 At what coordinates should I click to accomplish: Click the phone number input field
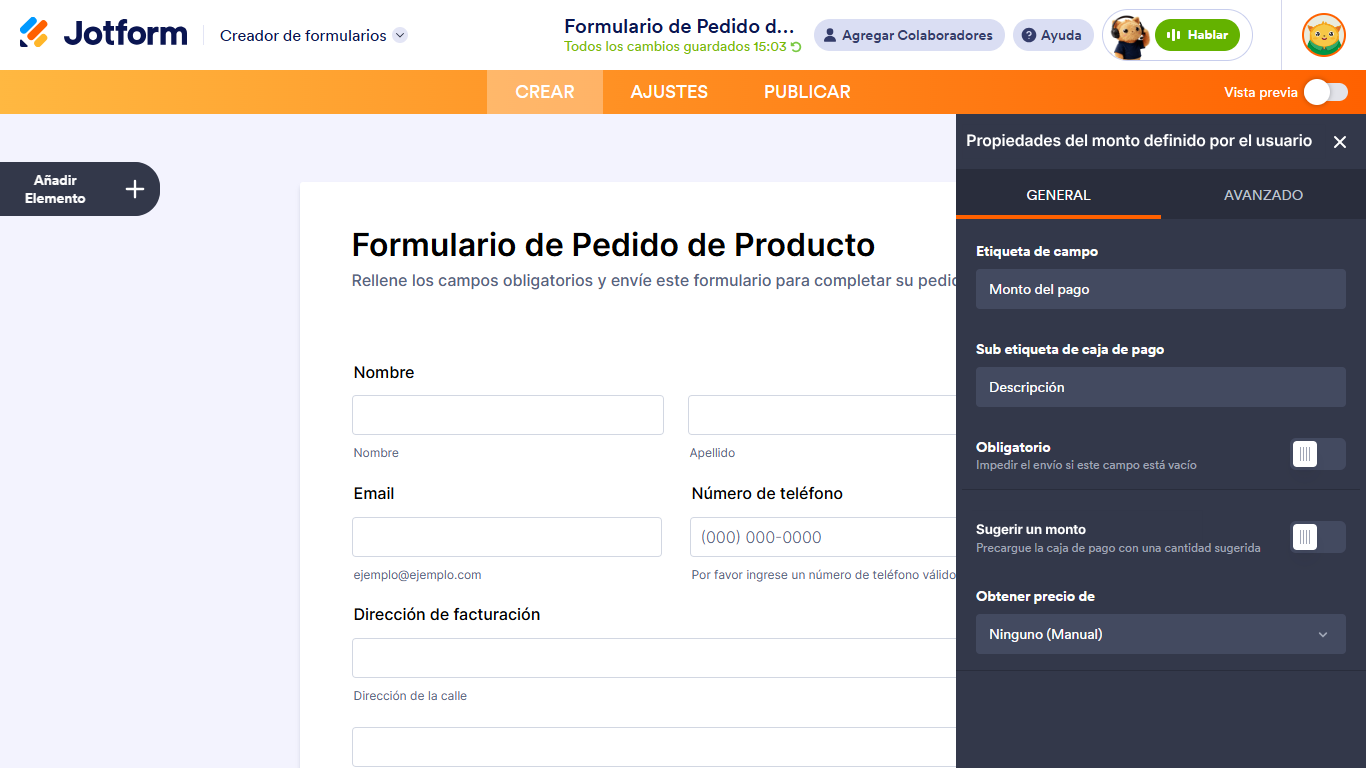tap(823, 537)
